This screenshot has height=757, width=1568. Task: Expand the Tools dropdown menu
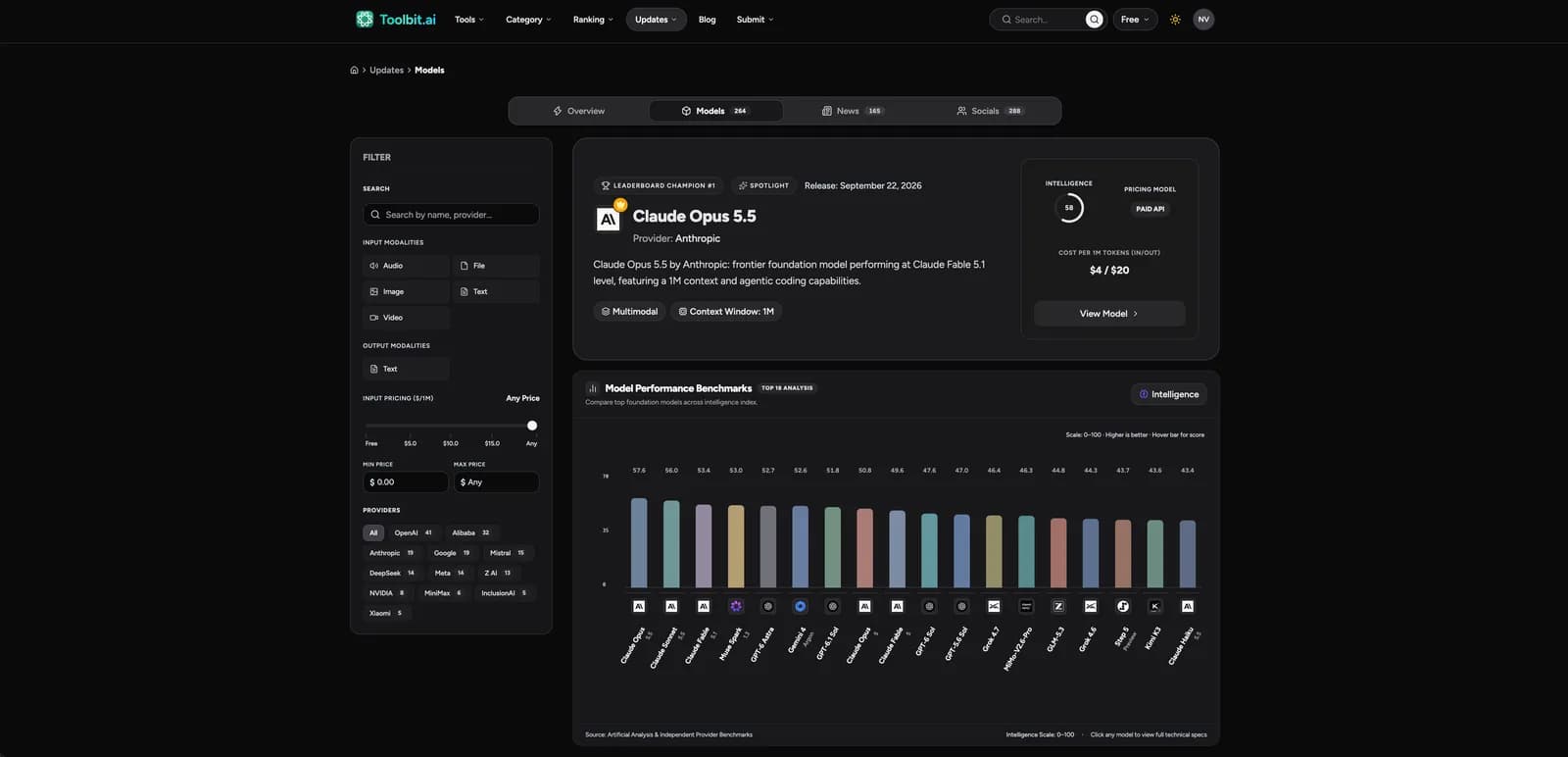[x=469, y=20]
